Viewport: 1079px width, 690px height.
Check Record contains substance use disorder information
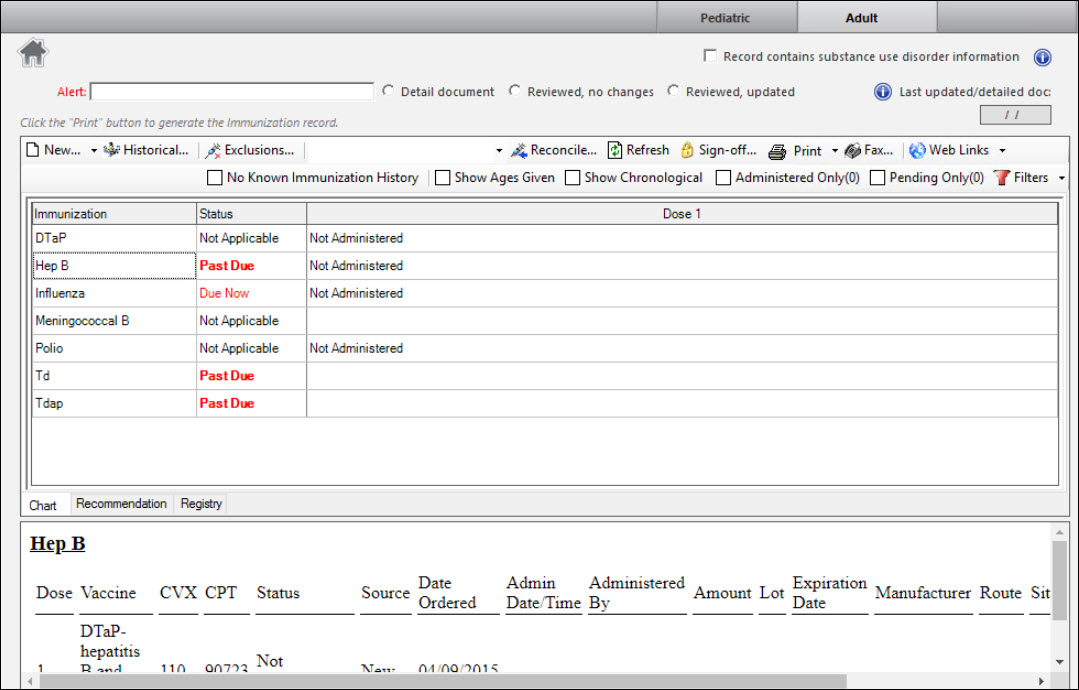coord(710,56)
